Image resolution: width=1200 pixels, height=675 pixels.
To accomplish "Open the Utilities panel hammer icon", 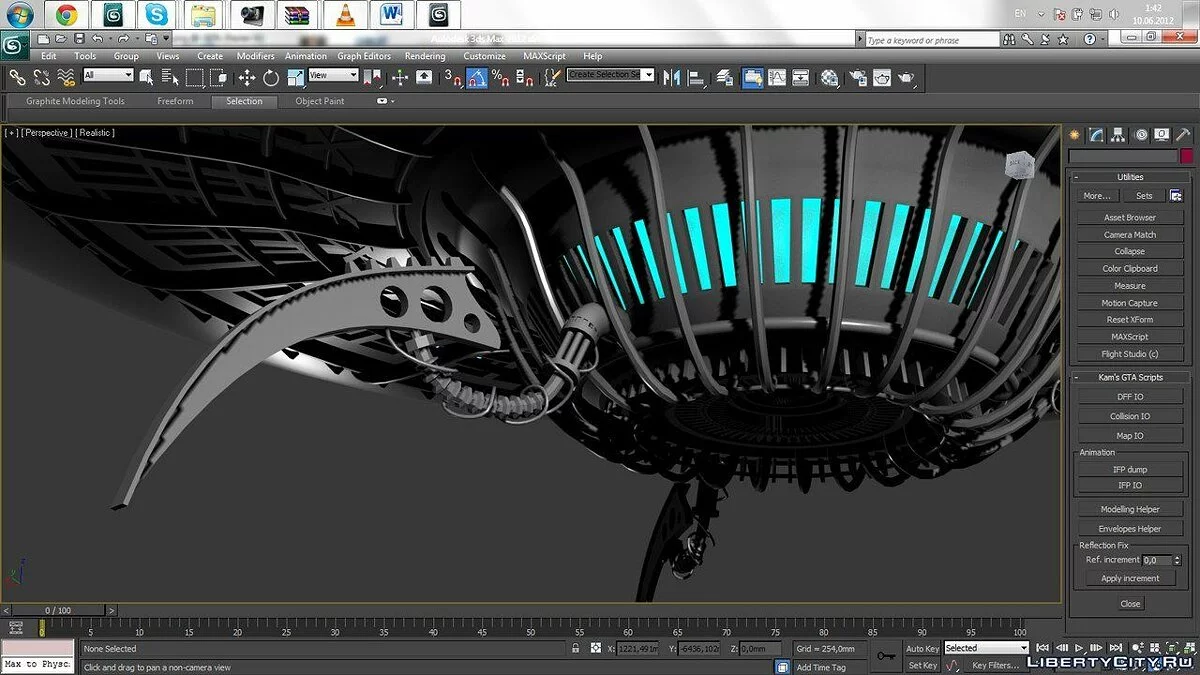I will click(x=1183, y=135).
